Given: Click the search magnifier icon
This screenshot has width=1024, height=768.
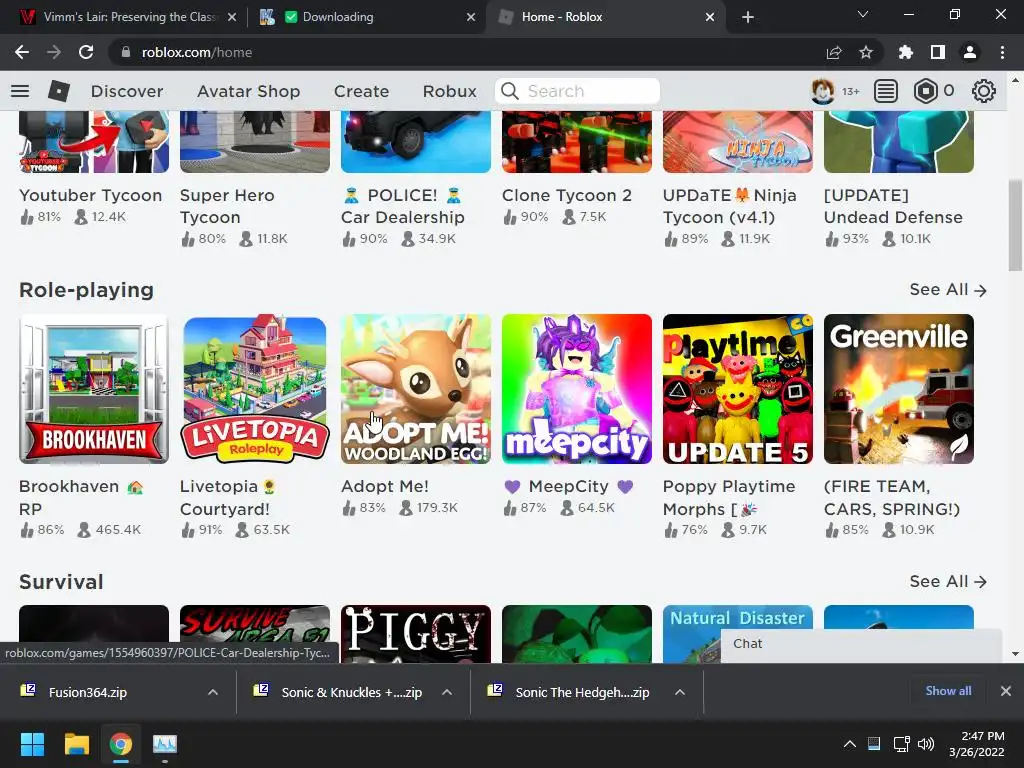Looking at the screenshot, I should pos(510,91).
